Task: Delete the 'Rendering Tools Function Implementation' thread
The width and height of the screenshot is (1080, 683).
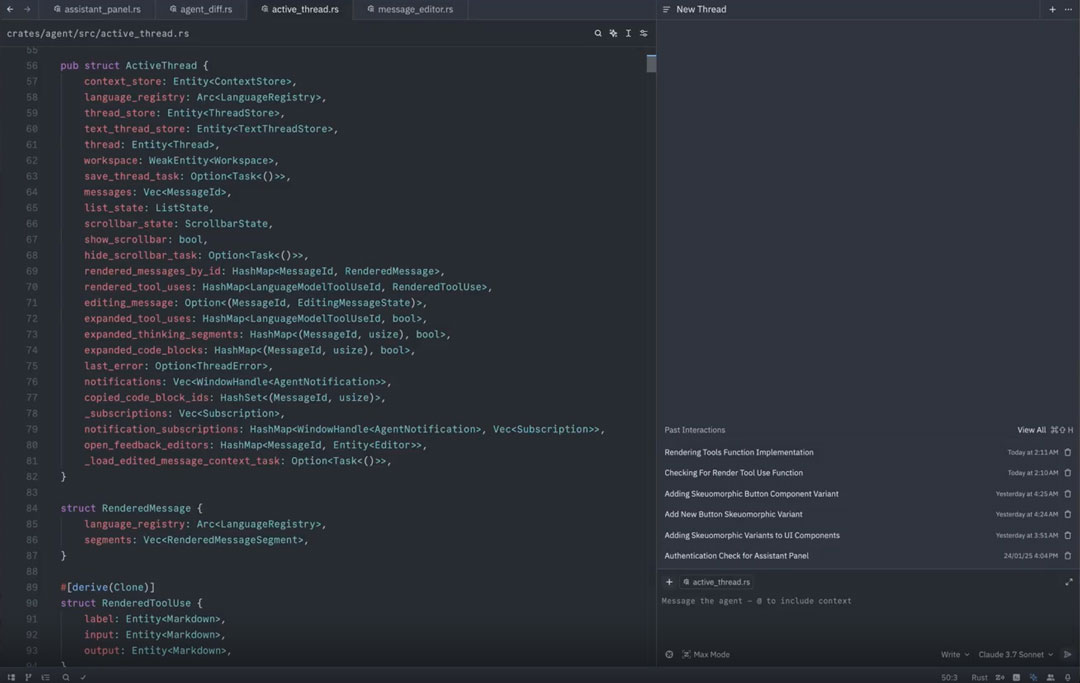Action: tap(1068, 453)
